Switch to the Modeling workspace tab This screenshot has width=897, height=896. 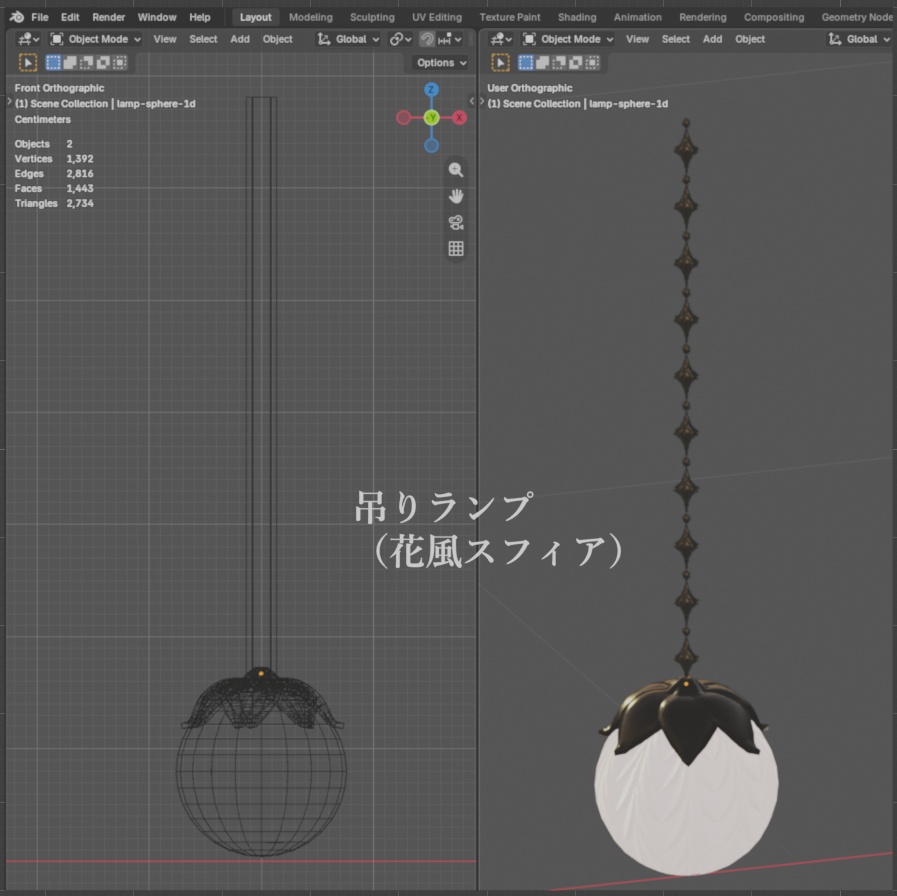coord(311,17)
